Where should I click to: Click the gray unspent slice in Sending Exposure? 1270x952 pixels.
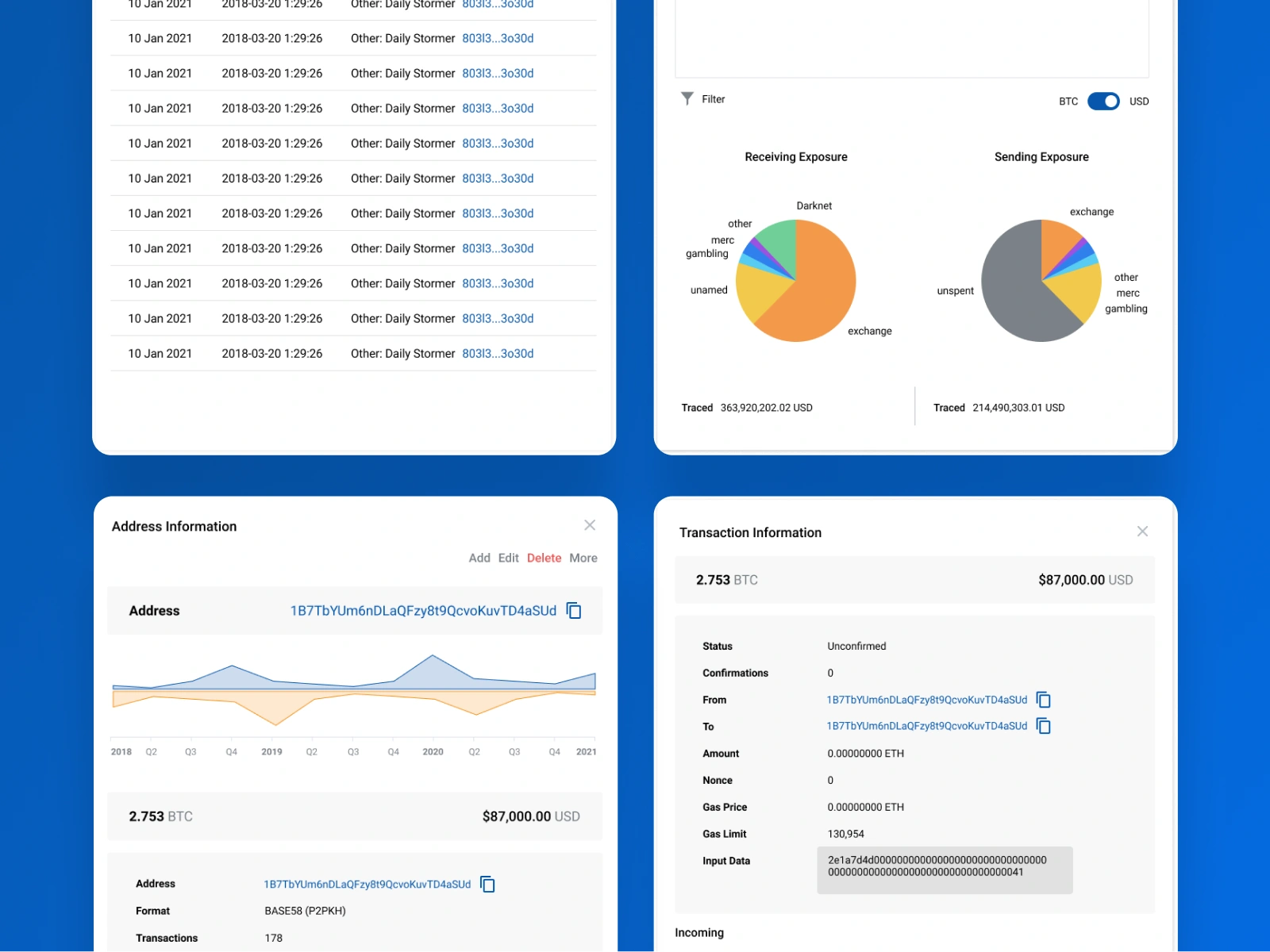[1012, 286]
